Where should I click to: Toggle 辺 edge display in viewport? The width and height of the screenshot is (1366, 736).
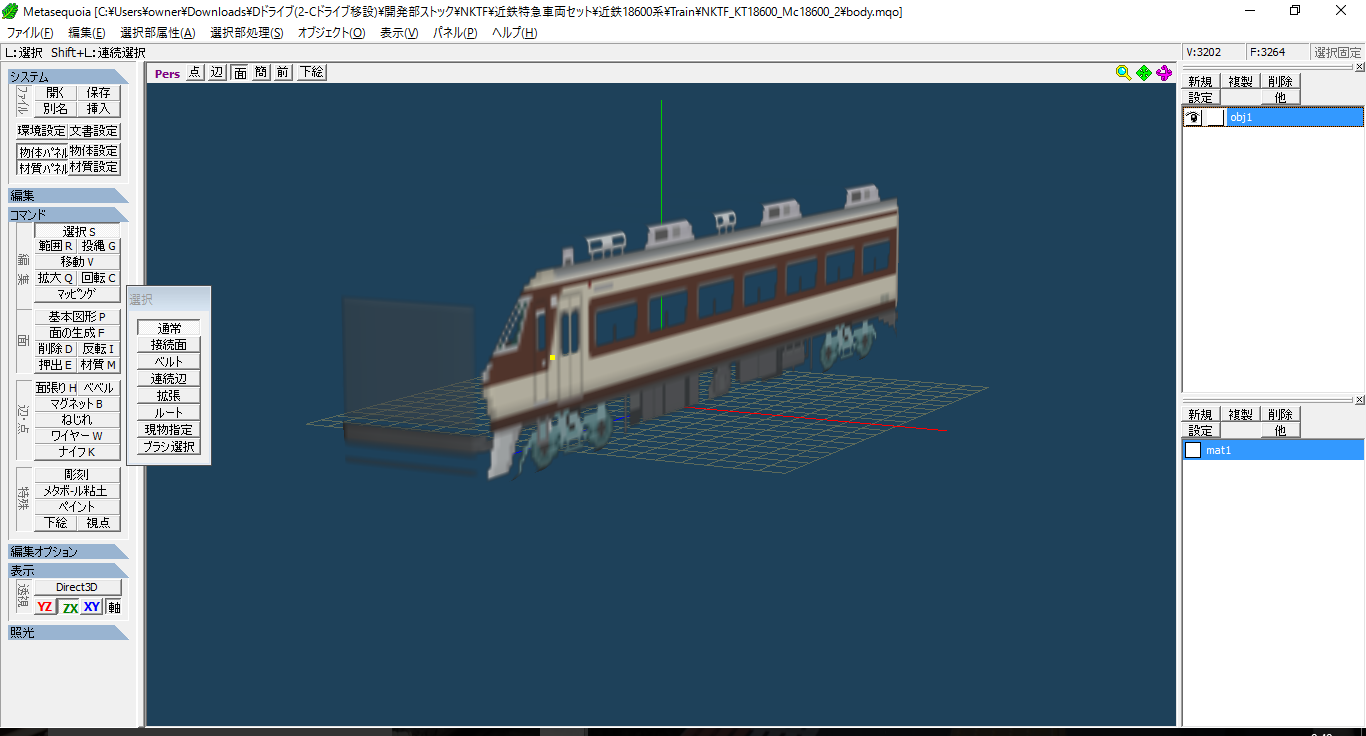coord(217,72)
